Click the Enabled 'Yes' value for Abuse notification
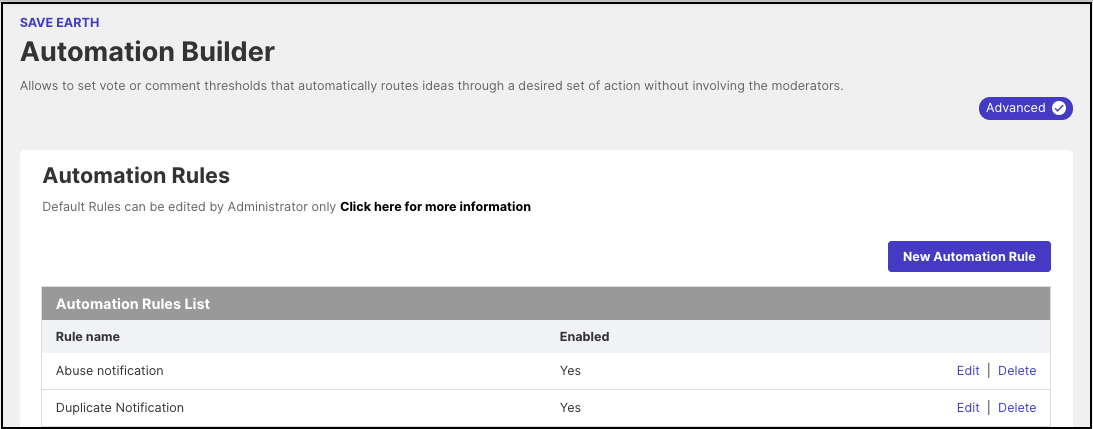1093x429 pixels. coord(570,370)
